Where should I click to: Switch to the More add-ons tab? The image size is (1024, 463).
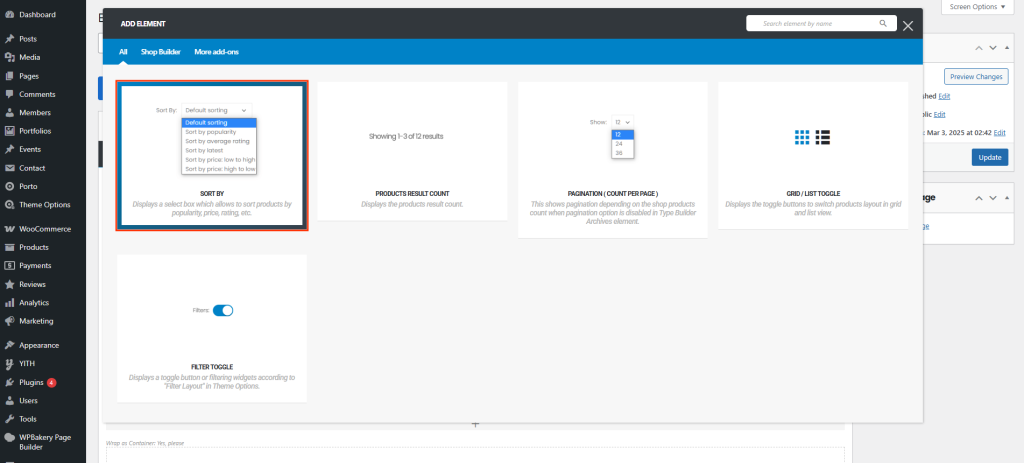click(216, 52)
